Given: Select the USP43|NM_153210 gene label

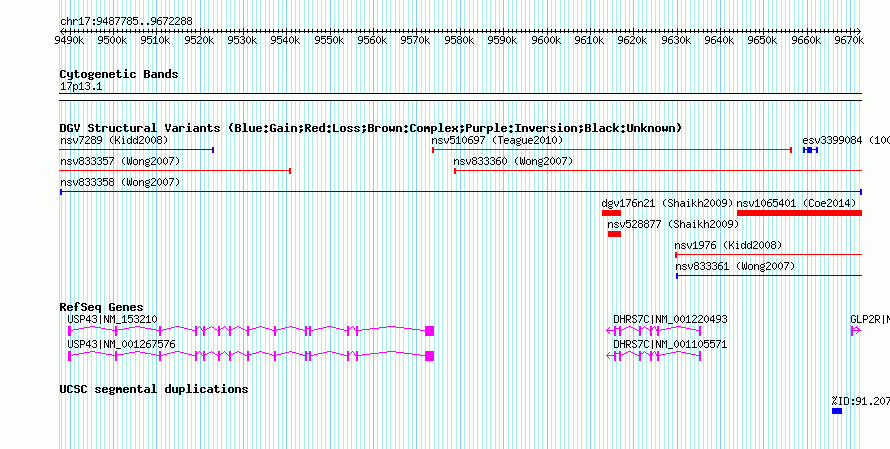Looking at the screenshot, I should click(x=112, y=320).
